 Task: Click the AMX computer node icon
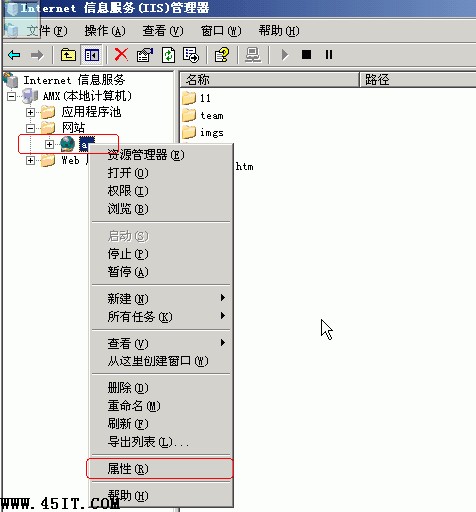(x=30, y=96)
